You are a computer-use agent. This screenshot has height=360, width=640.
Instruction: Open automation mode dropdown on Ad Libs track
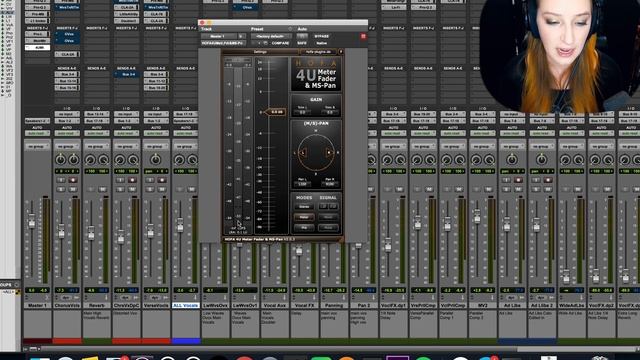pos(512,133)
